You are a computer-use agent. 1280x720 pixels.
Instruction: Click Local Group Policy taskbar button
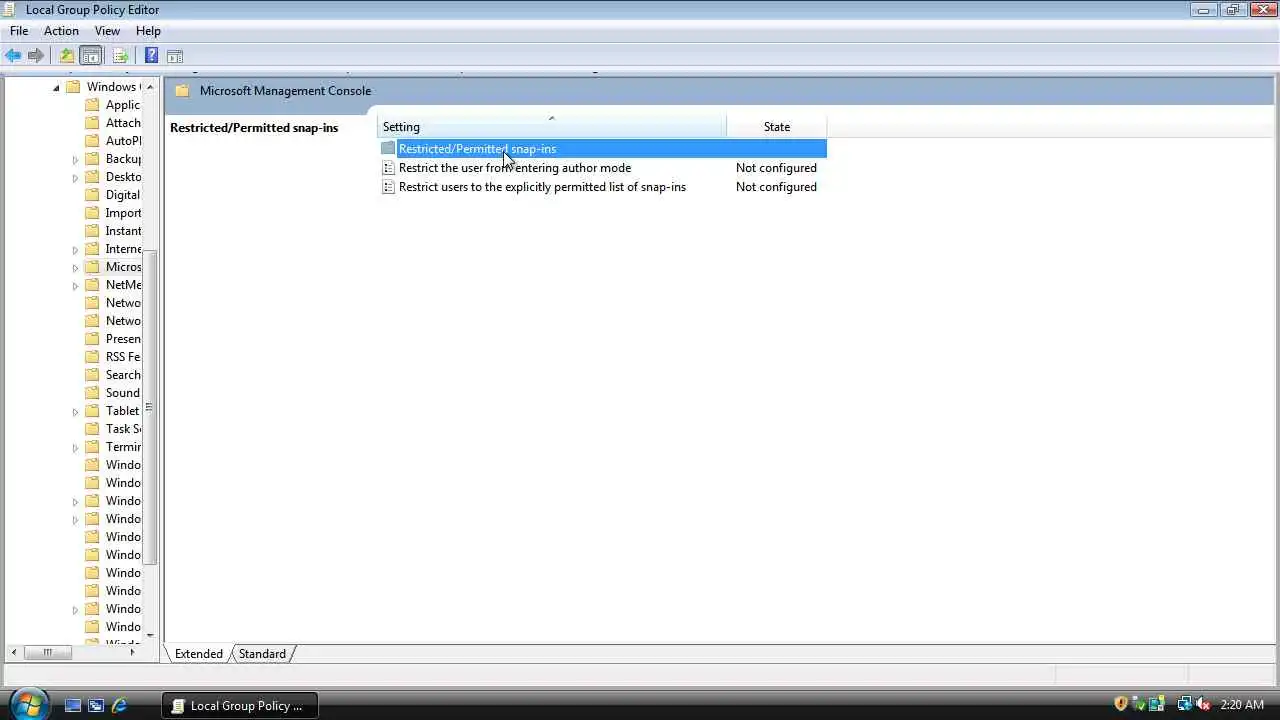239,705
